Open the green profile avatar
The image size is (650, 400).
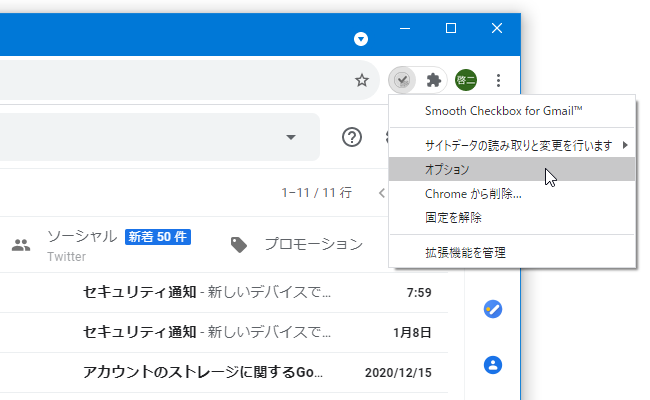(x=466, y=80)
